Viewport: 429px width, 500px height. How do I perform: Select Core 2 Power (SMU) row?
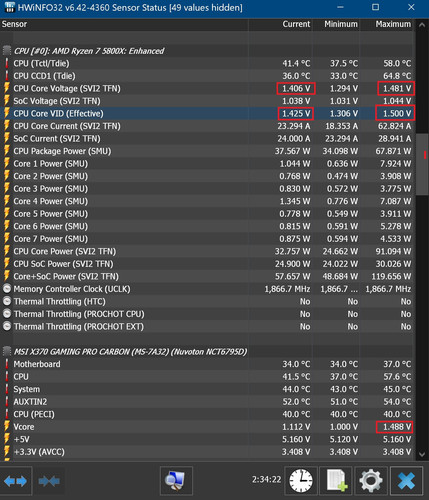point(207,176)
